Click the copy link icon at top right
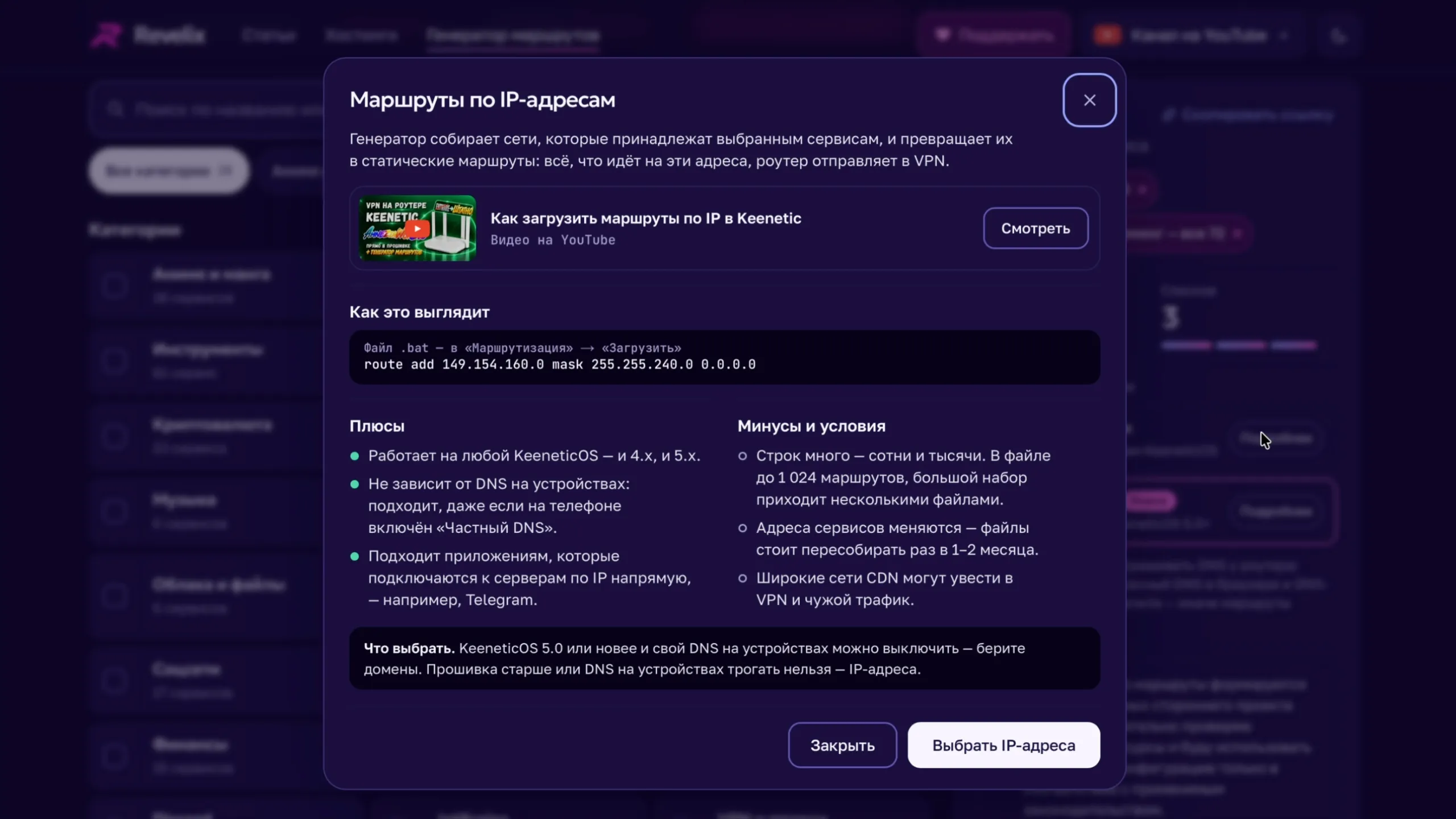This screenshot has height=819, width=1456. click(1168, 115)
